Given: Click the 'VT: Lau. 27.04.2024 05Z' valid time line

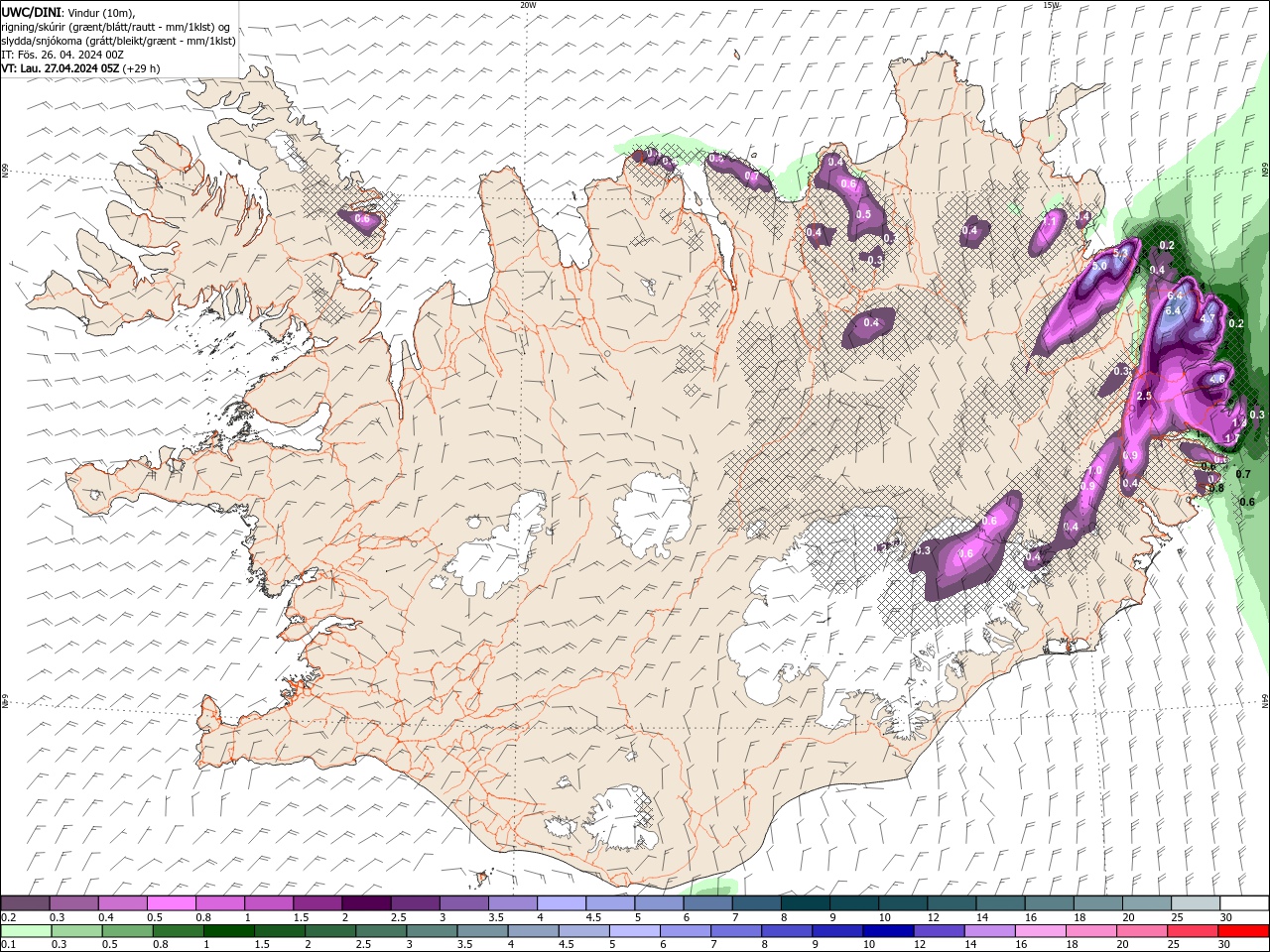Looking at the screenshot, I should 61,68.
